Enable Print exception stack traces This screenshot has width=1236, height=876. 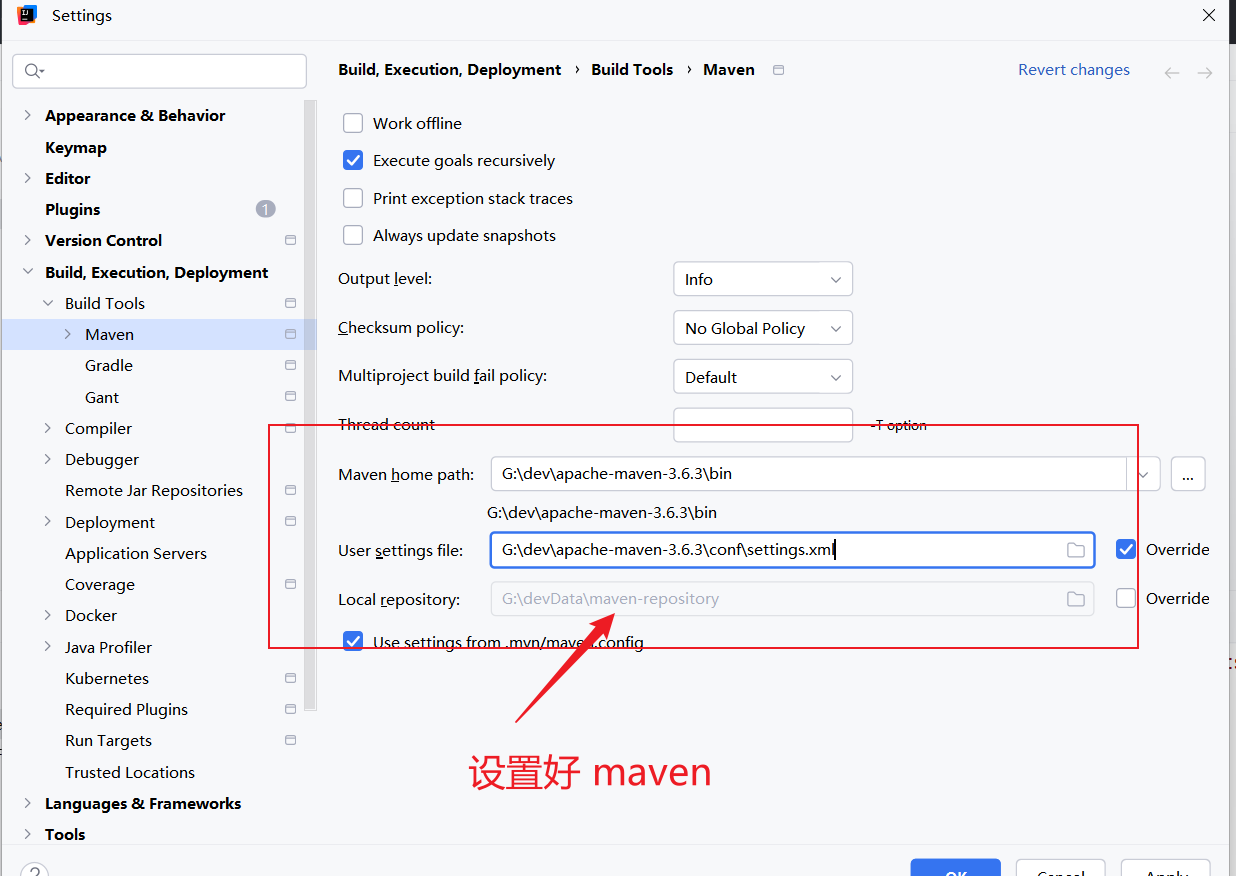[353, 198]
